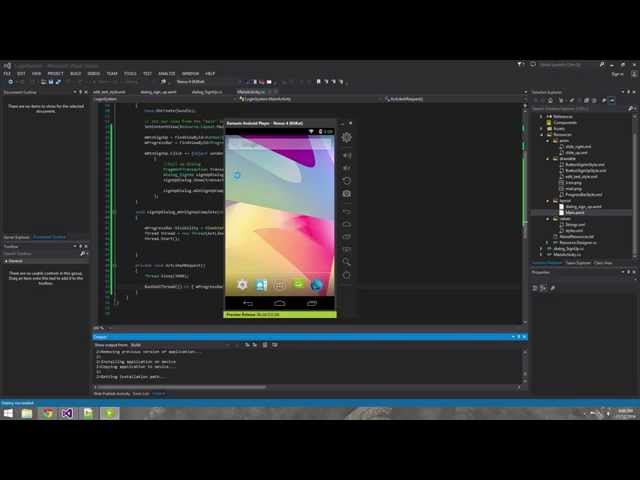The width and height of the screenshot is (640, 480).
Task: Click volume up icon in Android Player sidebar
Action: pos(347,156)
